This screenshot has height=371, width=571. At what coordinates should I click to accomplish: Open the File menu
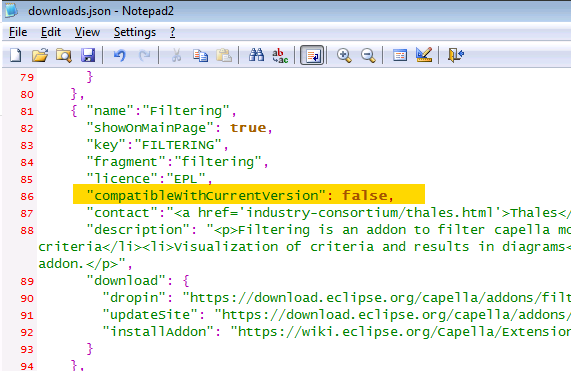pos(18,32)
